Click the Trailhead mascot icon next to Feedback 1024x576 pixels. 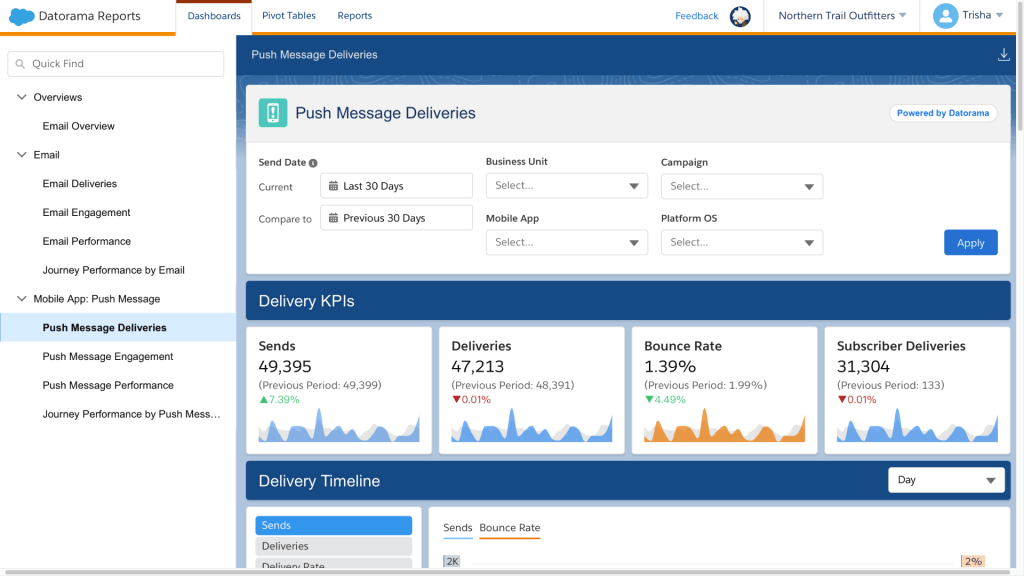click(740, 16)
